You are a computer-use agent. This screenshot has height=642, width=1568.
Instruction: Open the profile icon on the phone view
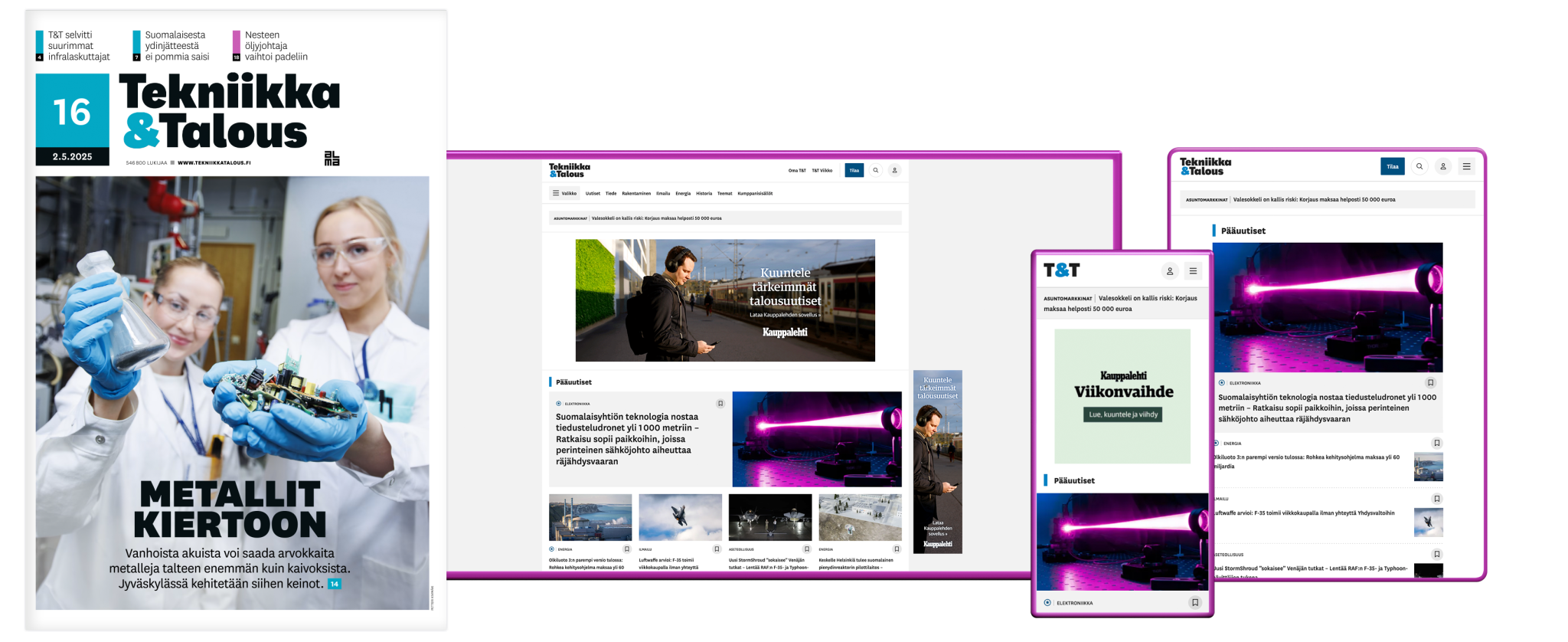point(1170,270)
